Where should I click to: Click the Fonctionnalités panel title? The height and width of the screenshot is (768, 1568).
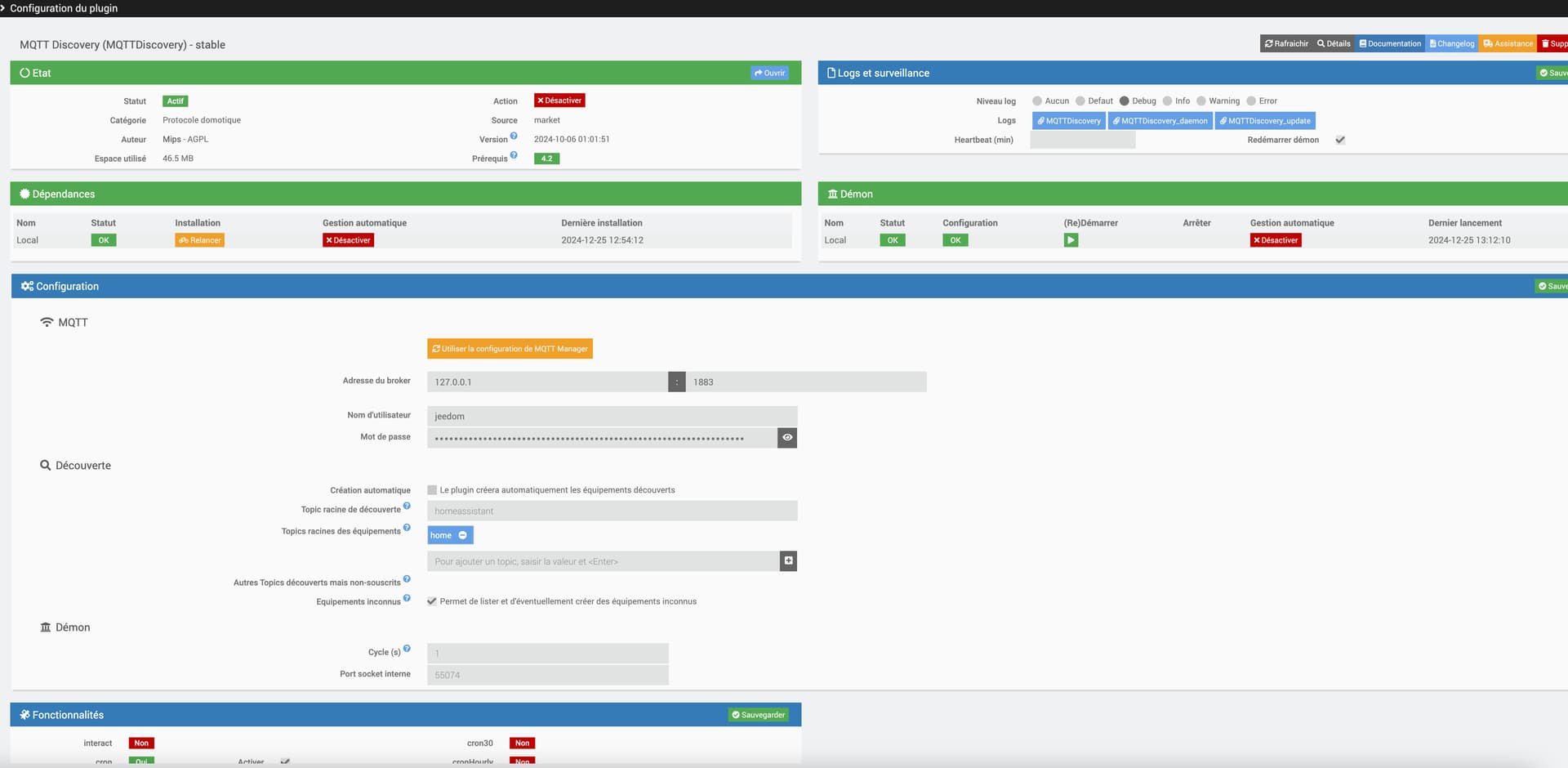pyautogui.click(x=62, y=715)
